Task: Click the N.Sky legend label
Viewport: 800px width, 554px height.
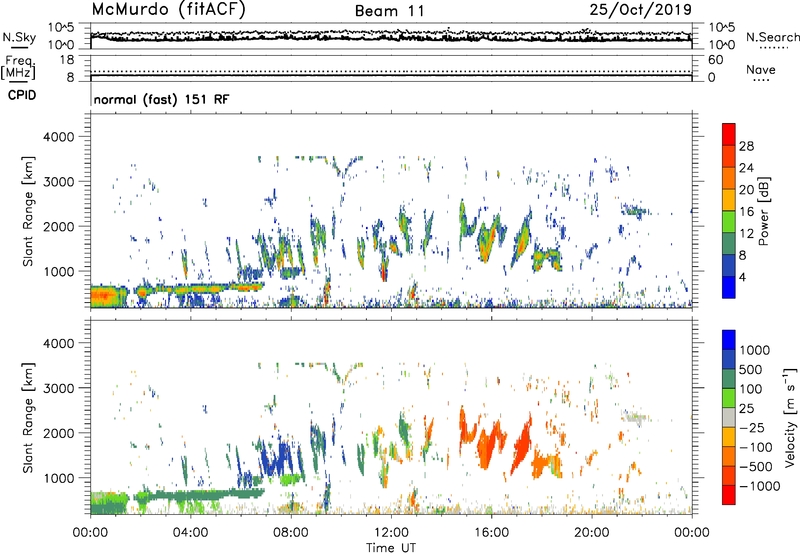Action: [x=19, y=37]
